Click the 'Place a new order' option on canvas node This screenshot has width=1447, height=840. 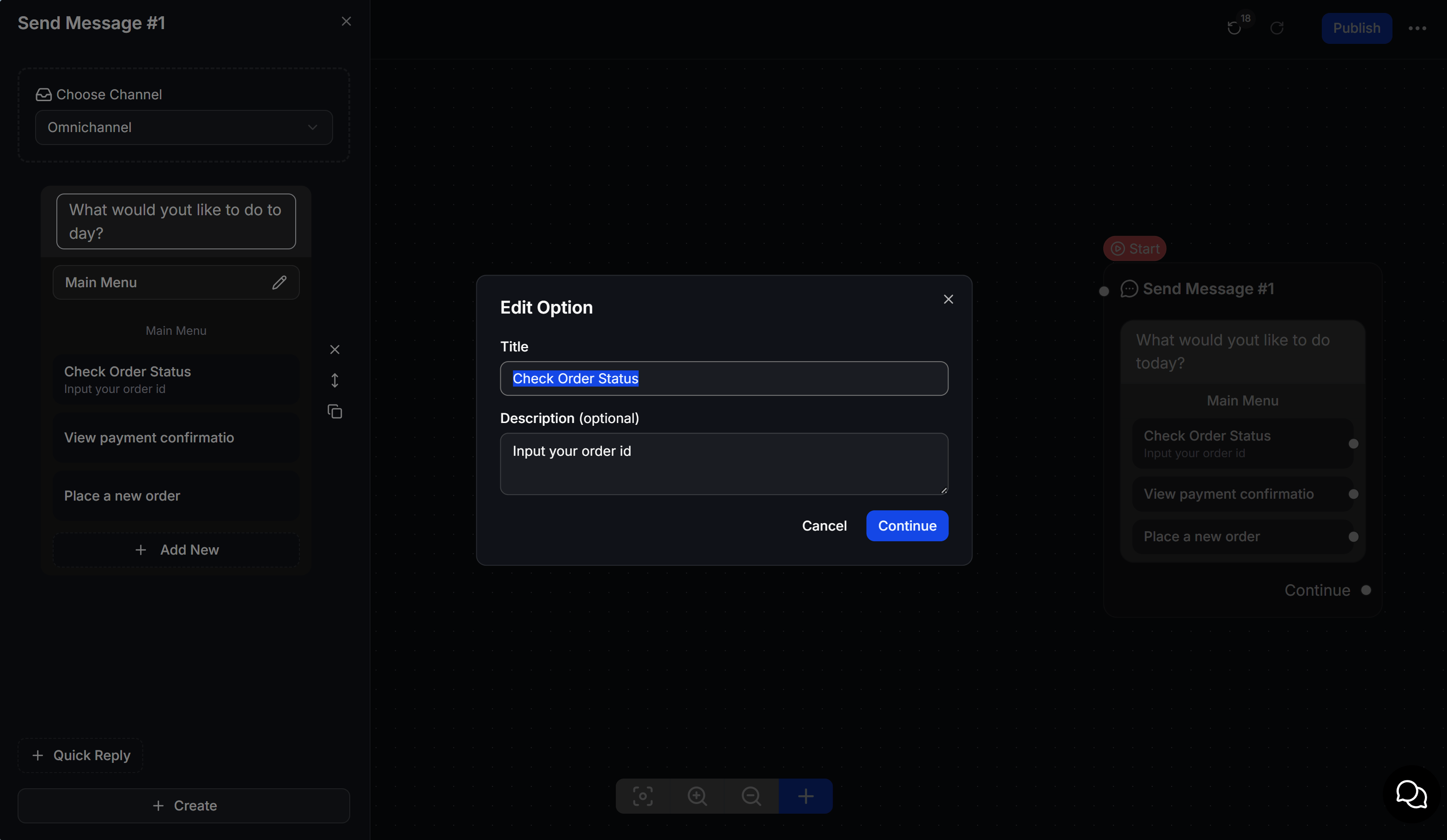(x=1243, y=537)
